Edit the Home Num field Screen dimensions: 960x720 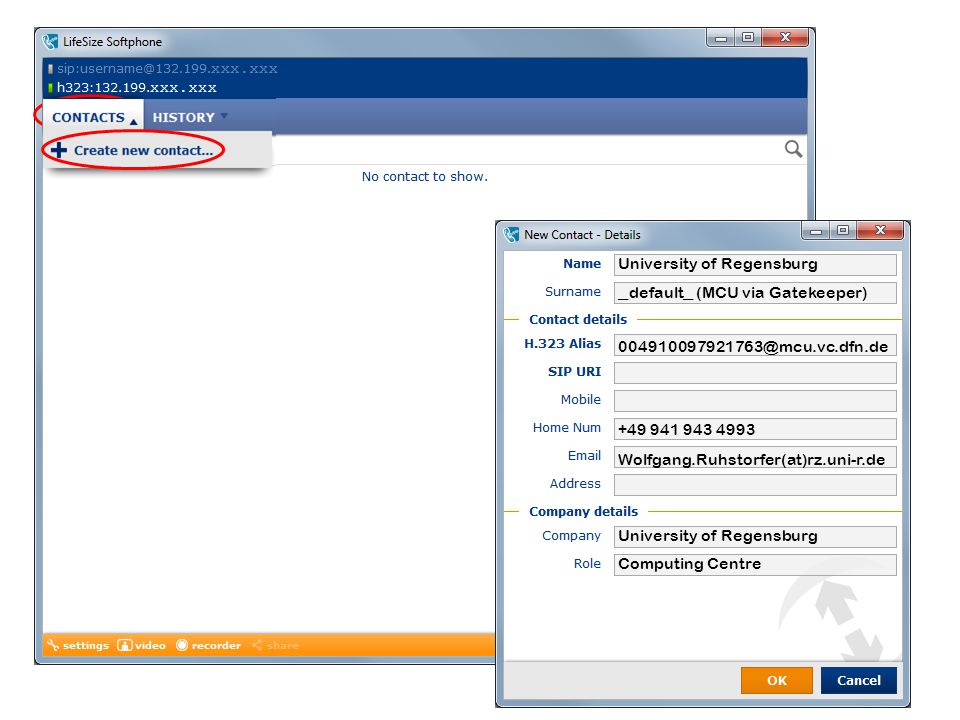coord(755,429)
